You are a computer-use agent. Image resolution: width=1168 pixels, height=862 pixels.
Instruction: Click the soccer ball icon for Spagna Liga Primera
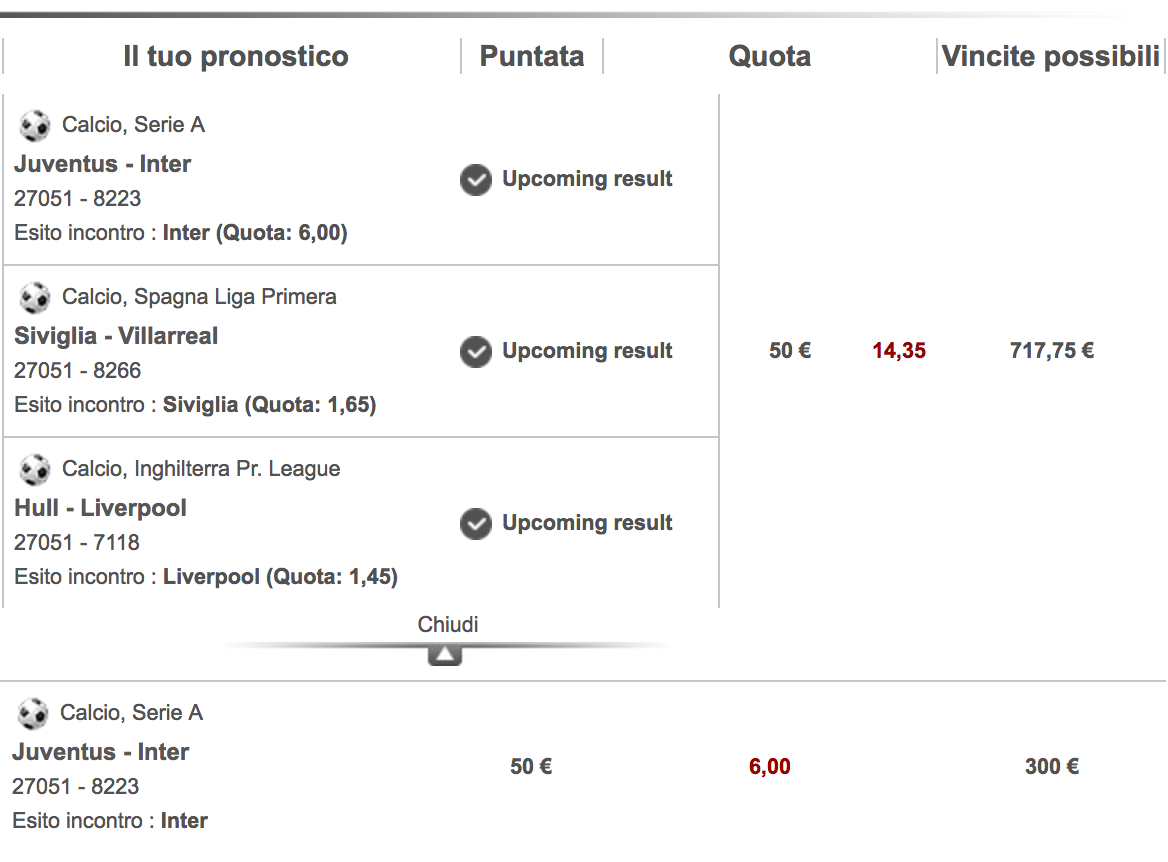pyautogui.click(x=34, y=297)
